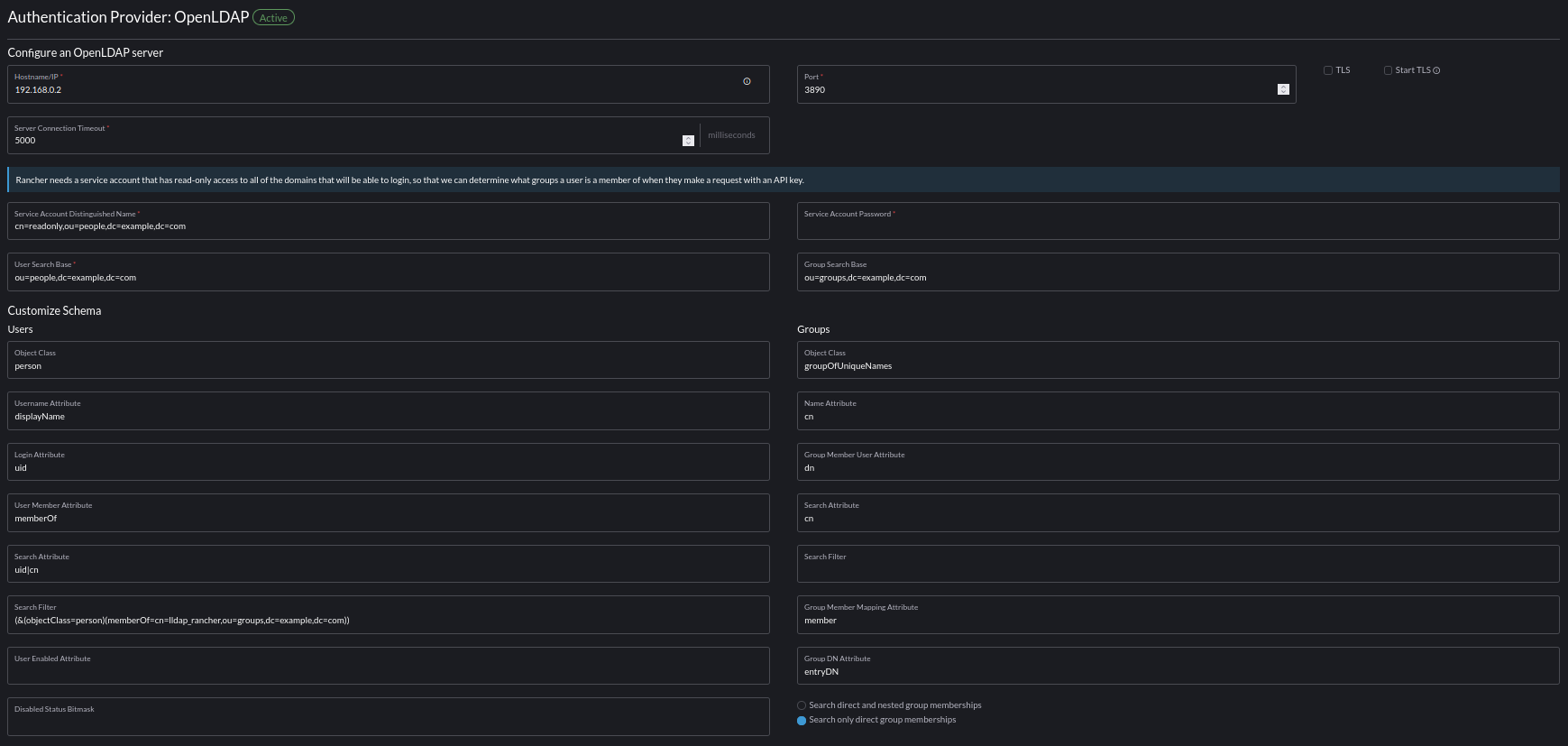
Task: Click the milliseconds unit label
Action: [731, 135]
